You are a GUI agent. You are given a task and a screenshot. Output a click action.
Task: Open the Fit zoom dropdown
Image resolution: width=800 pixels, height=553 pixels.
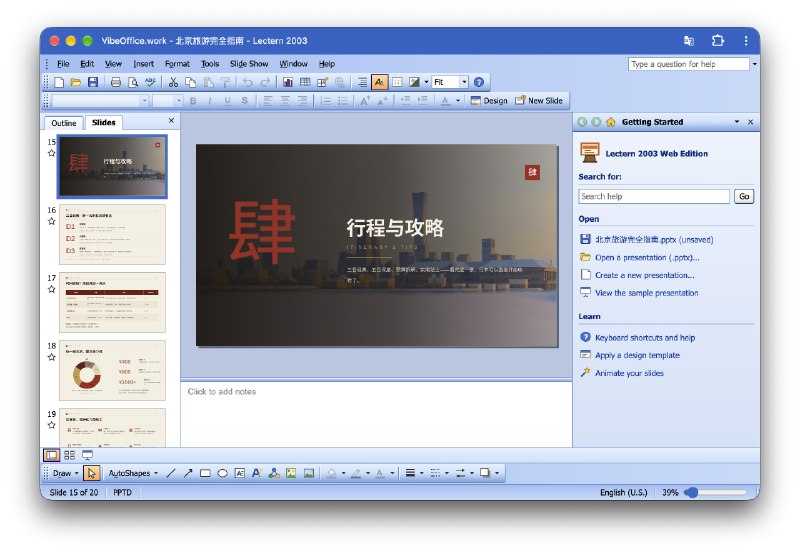tap(464, 82)
